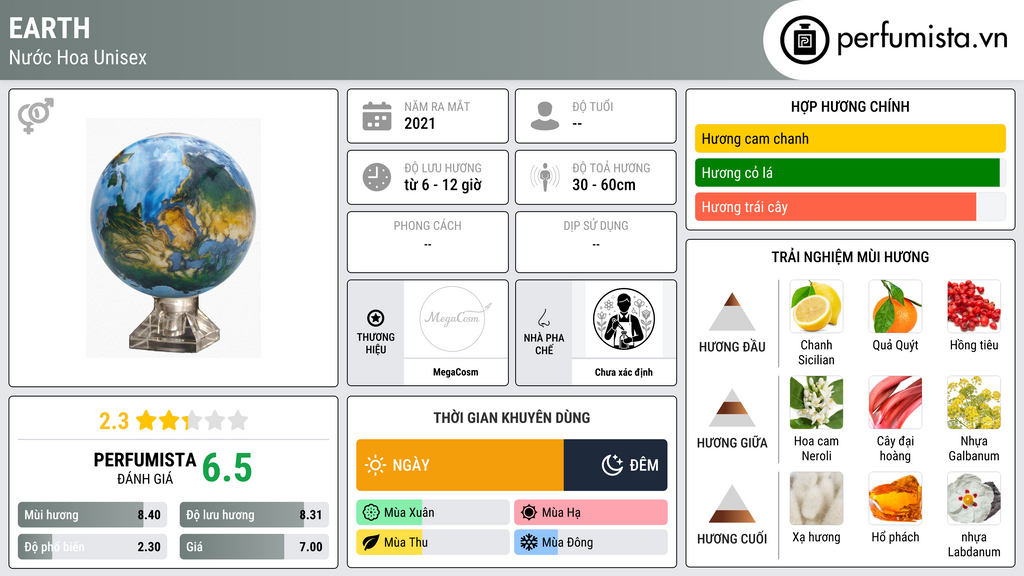The width and height of the screenshot is (1024, 576).
Task: Click the nose icon above Nhà pha chế
Action: point(543,318)
